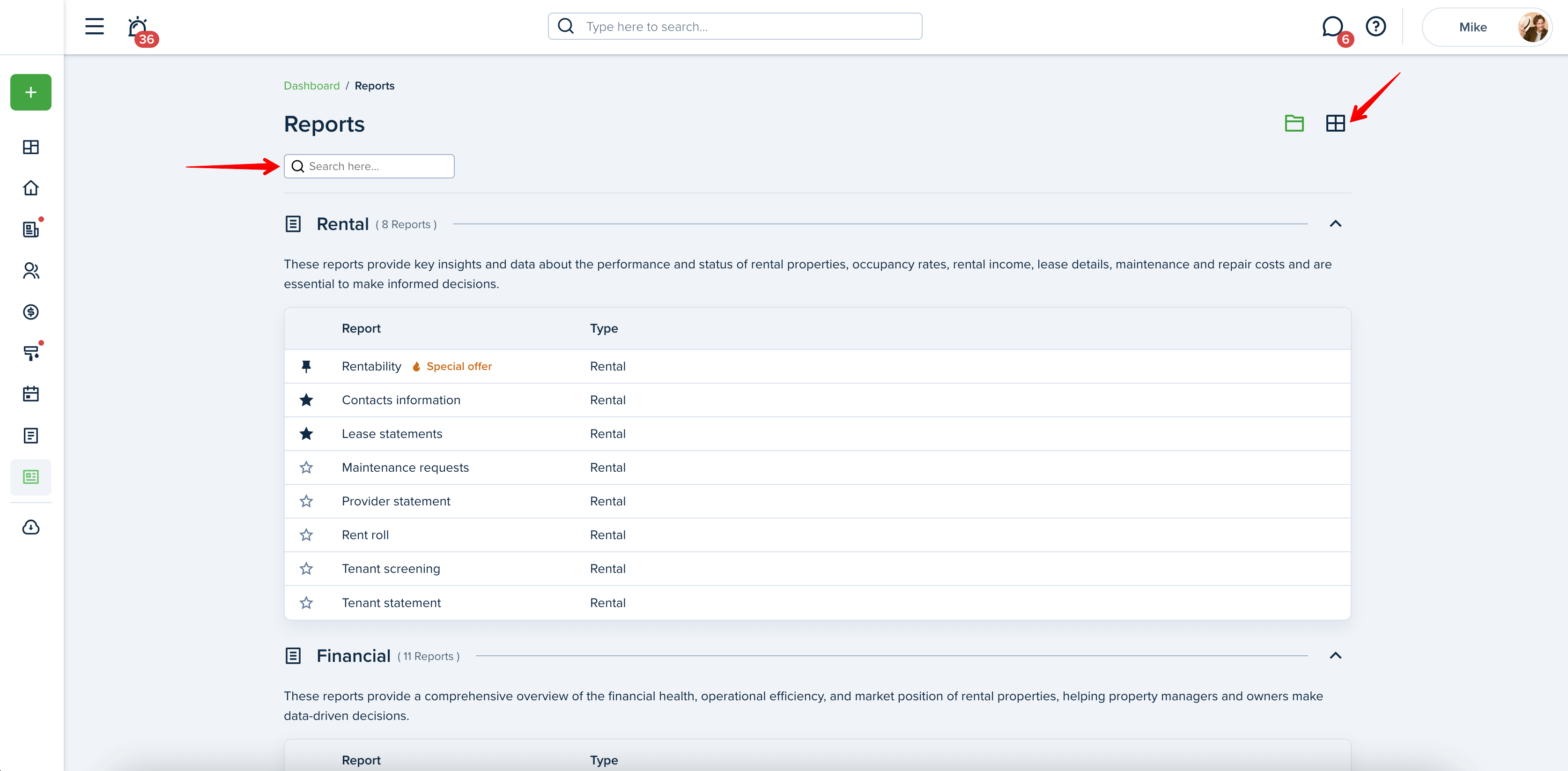This screenshot has width=1568, height=771.
Task: Click the flame icon next to Special offer
Action: click(416, 366)
